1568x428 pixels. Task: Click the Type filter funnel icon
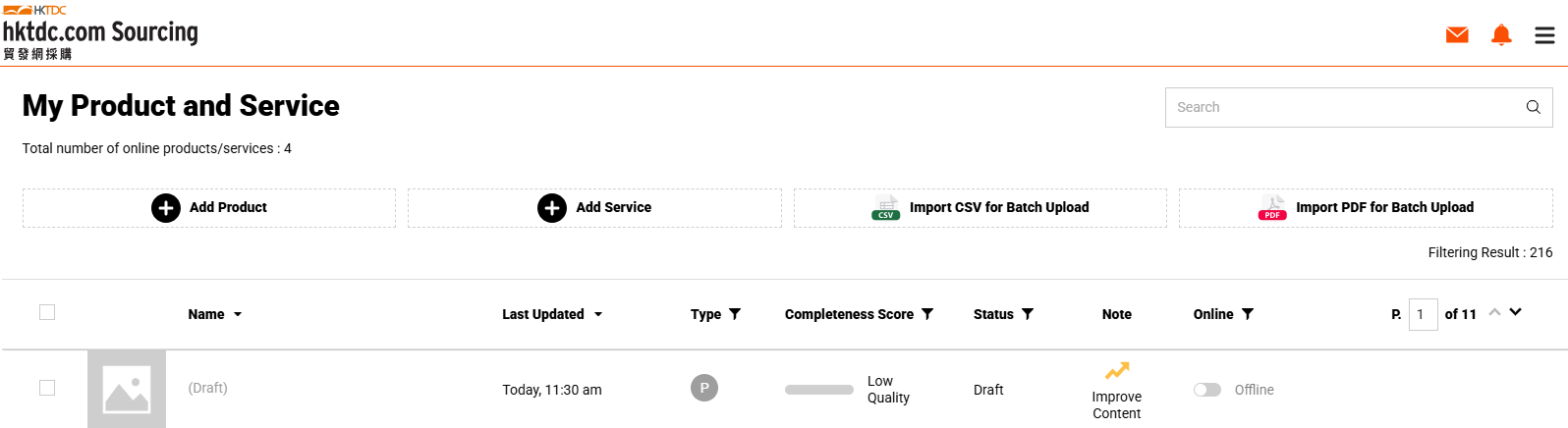(735, 314)
